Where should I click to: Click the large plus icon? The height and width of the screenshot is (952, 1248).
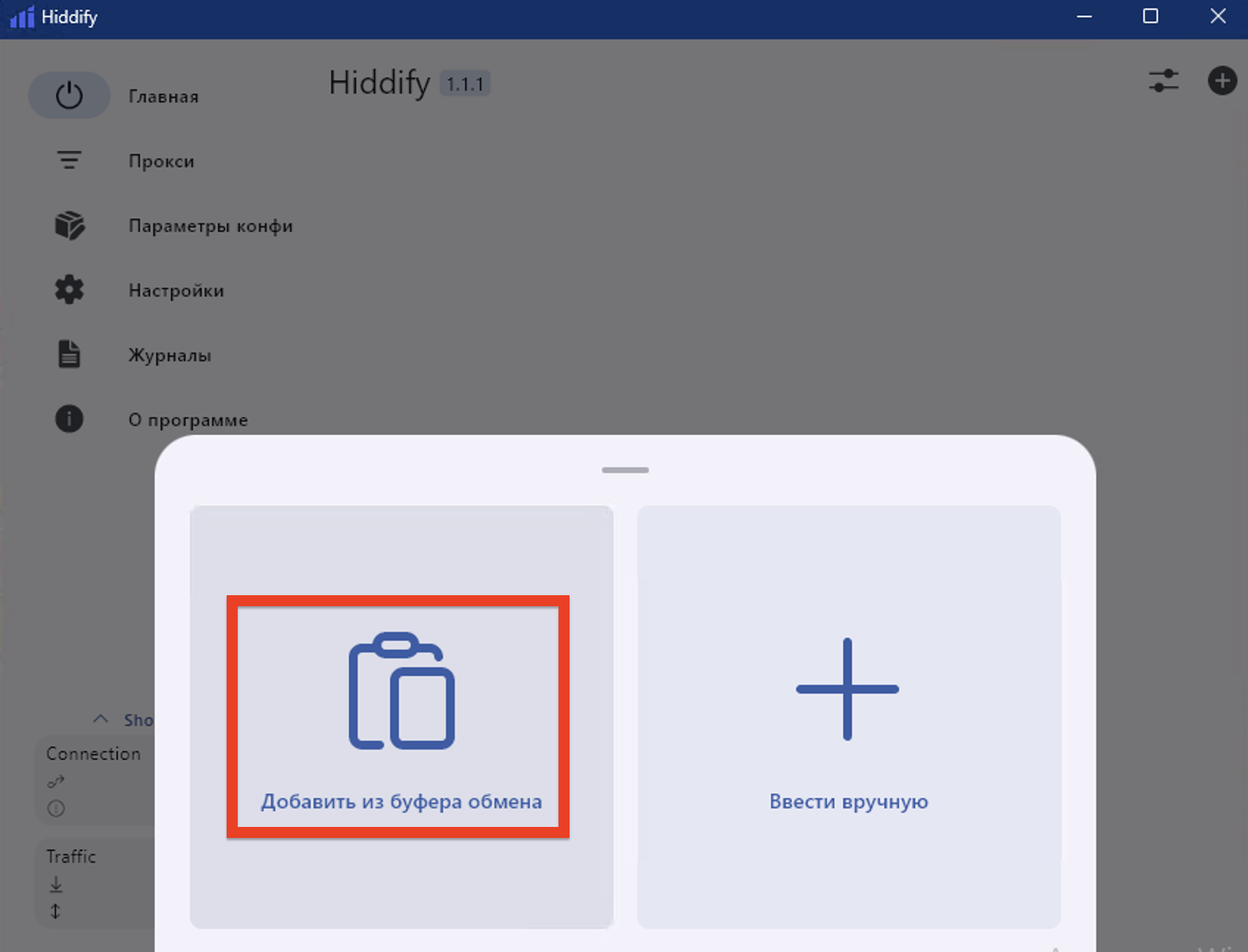point(848,689)
